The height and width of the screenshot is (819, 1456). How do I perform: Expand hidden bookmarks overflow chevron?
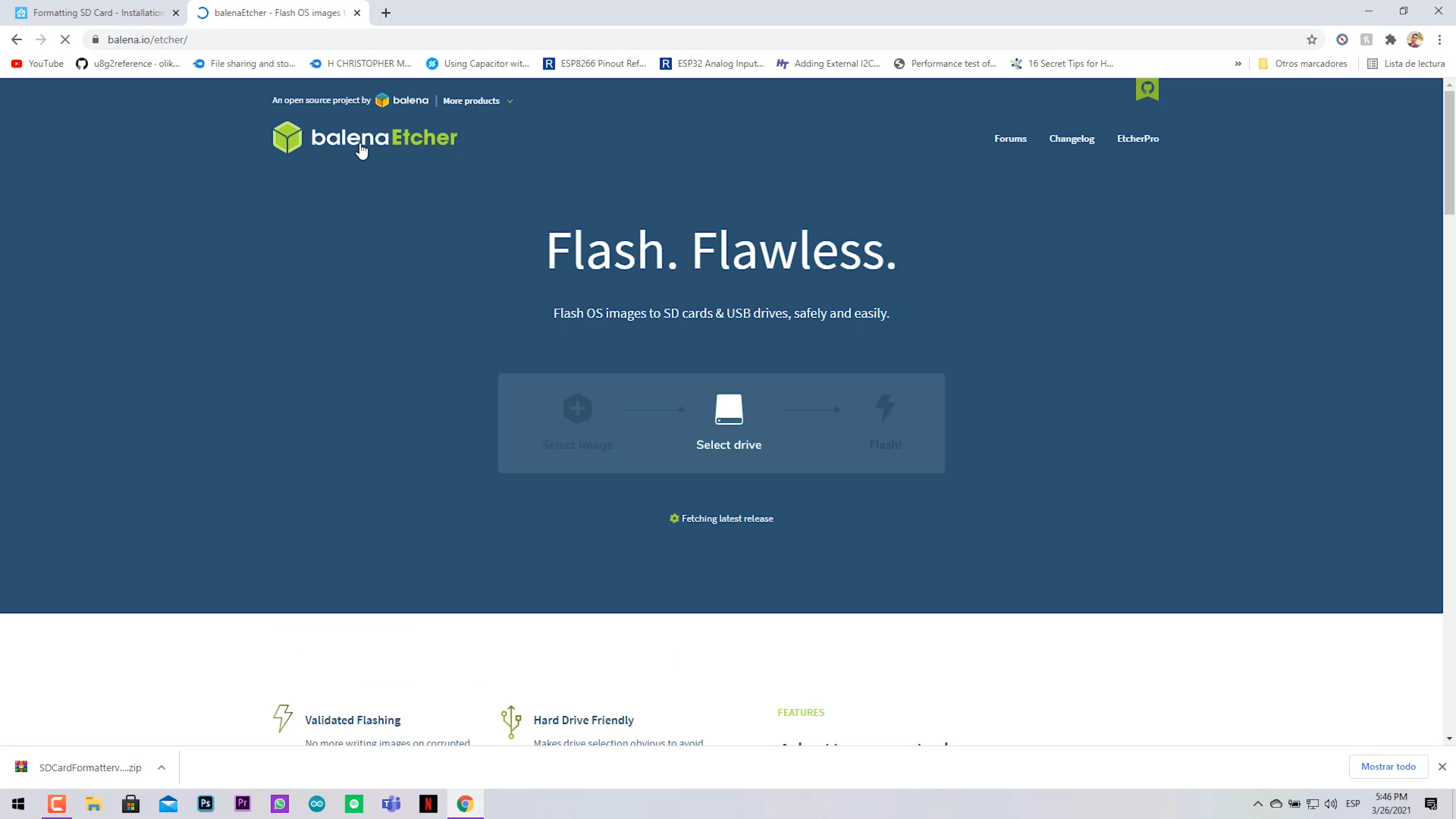coord(1238,64)
